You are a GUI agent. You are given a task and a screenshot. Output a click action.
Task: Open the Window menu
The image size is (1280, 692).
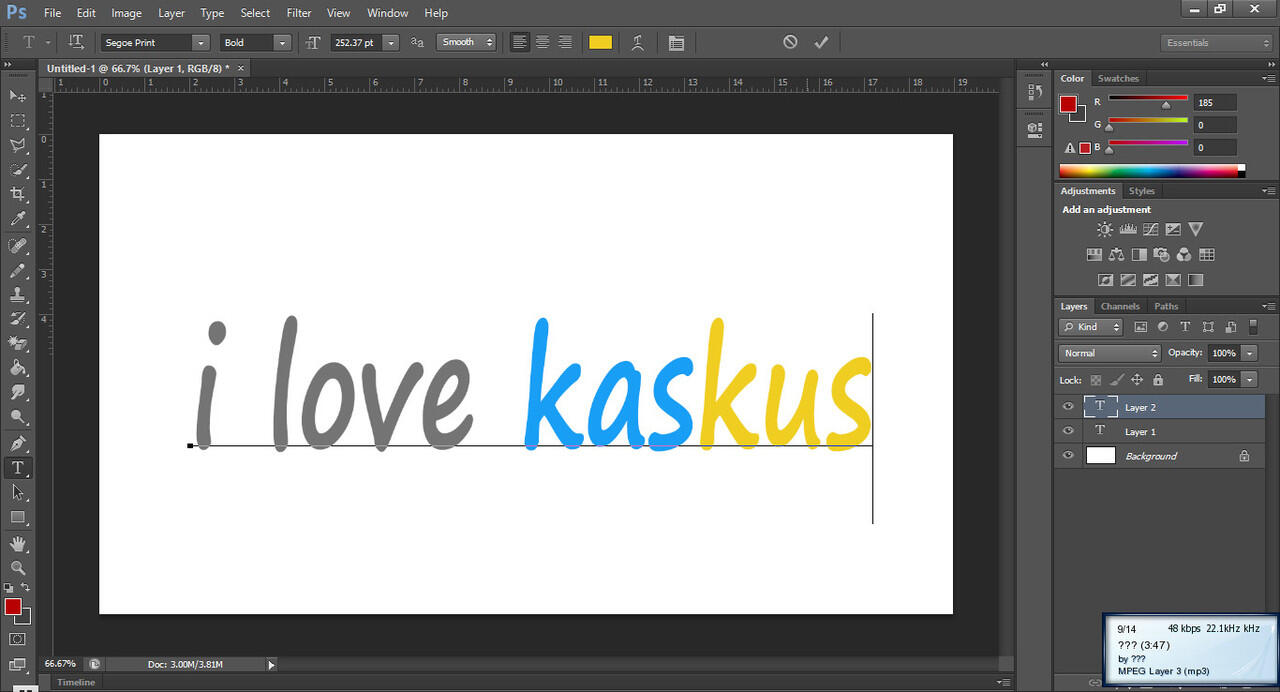click(x=387, y=13)
